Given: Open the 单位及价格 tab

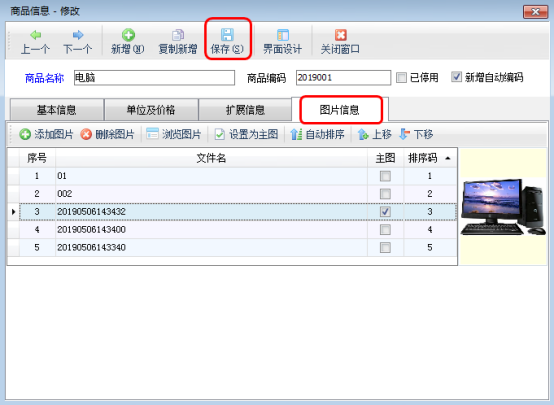Looking at the screenshot, I should point(151,110).
